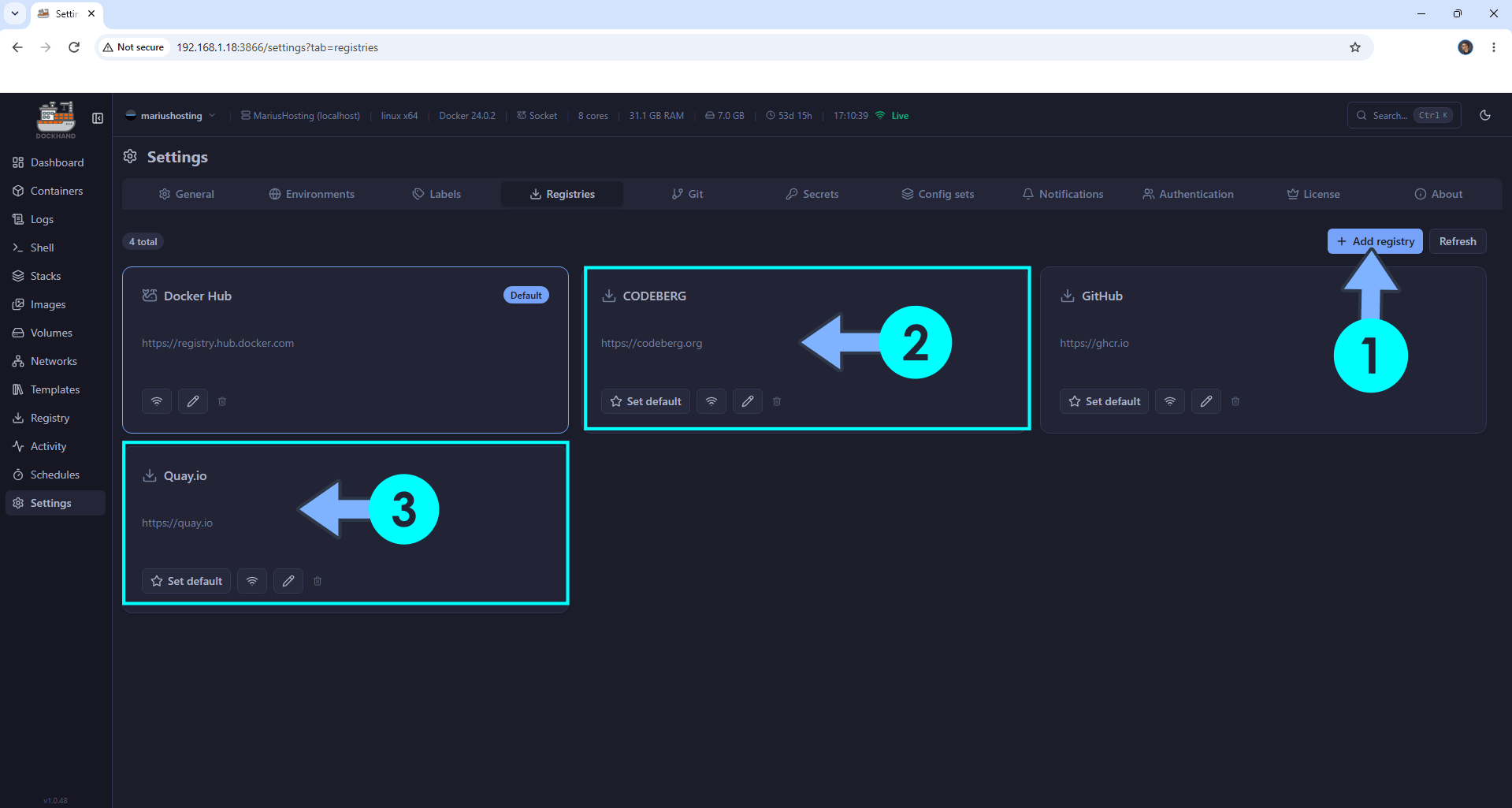Open the Config sets tab
This screenshot has height=808, width=1512.
click(938, 194)
